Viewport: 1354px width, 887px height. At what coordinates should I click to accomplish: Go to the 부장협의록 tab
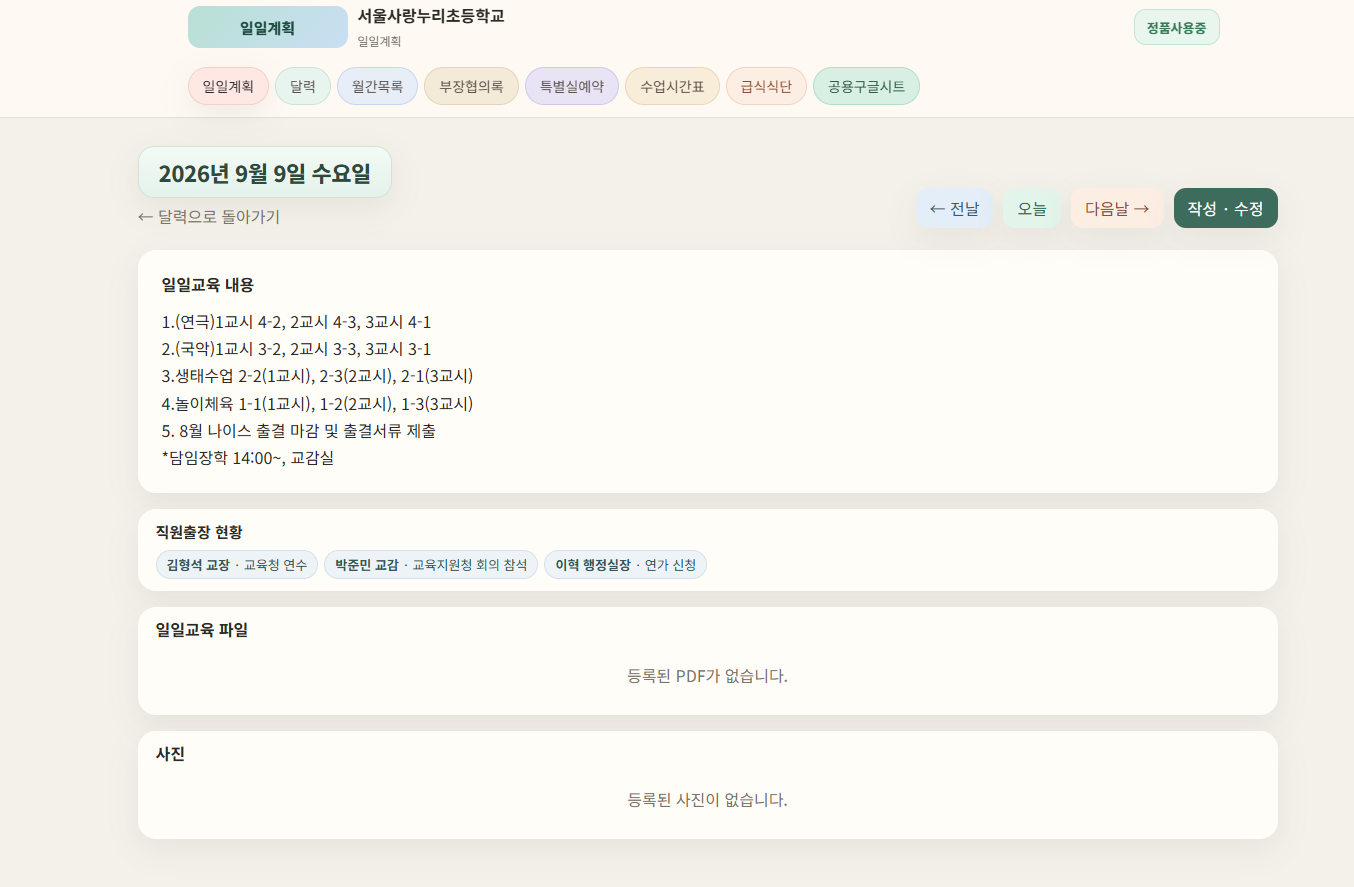[x=471, y=86]
